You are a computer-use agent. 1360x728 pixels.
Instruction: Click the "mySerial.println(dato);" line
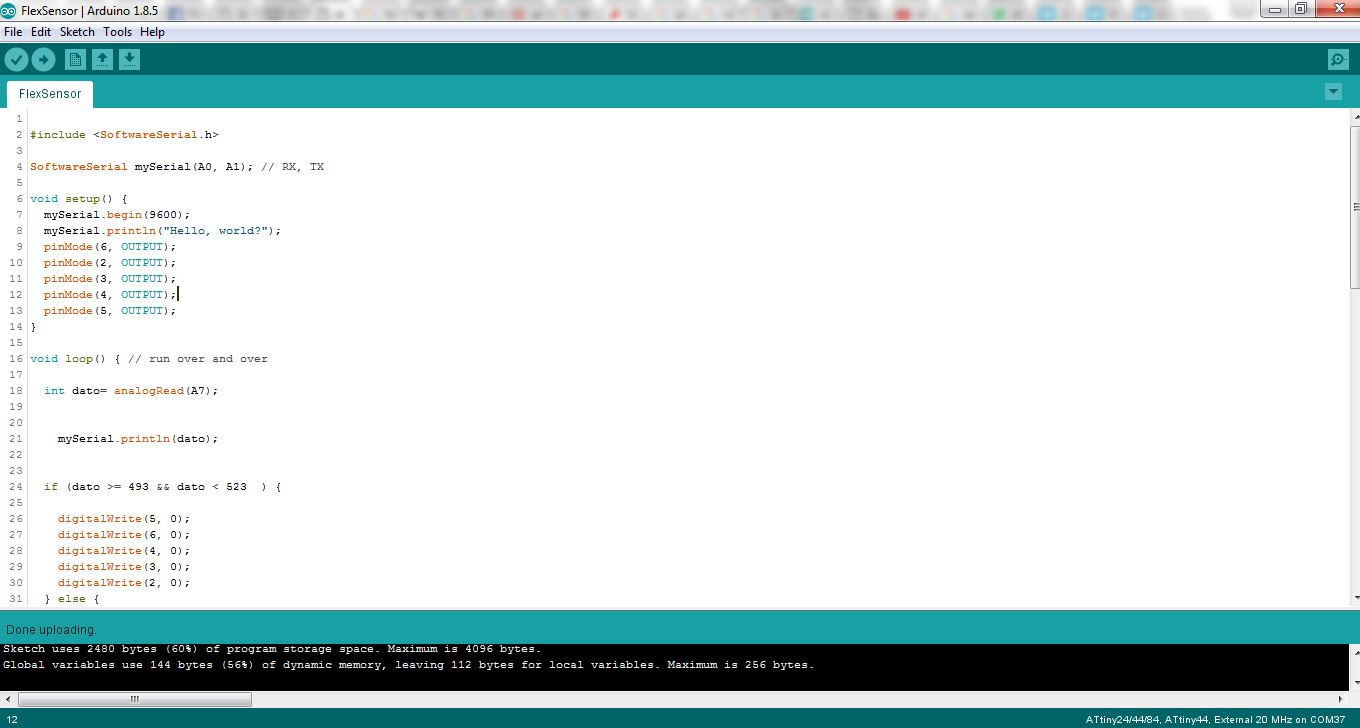pos(138,439)
